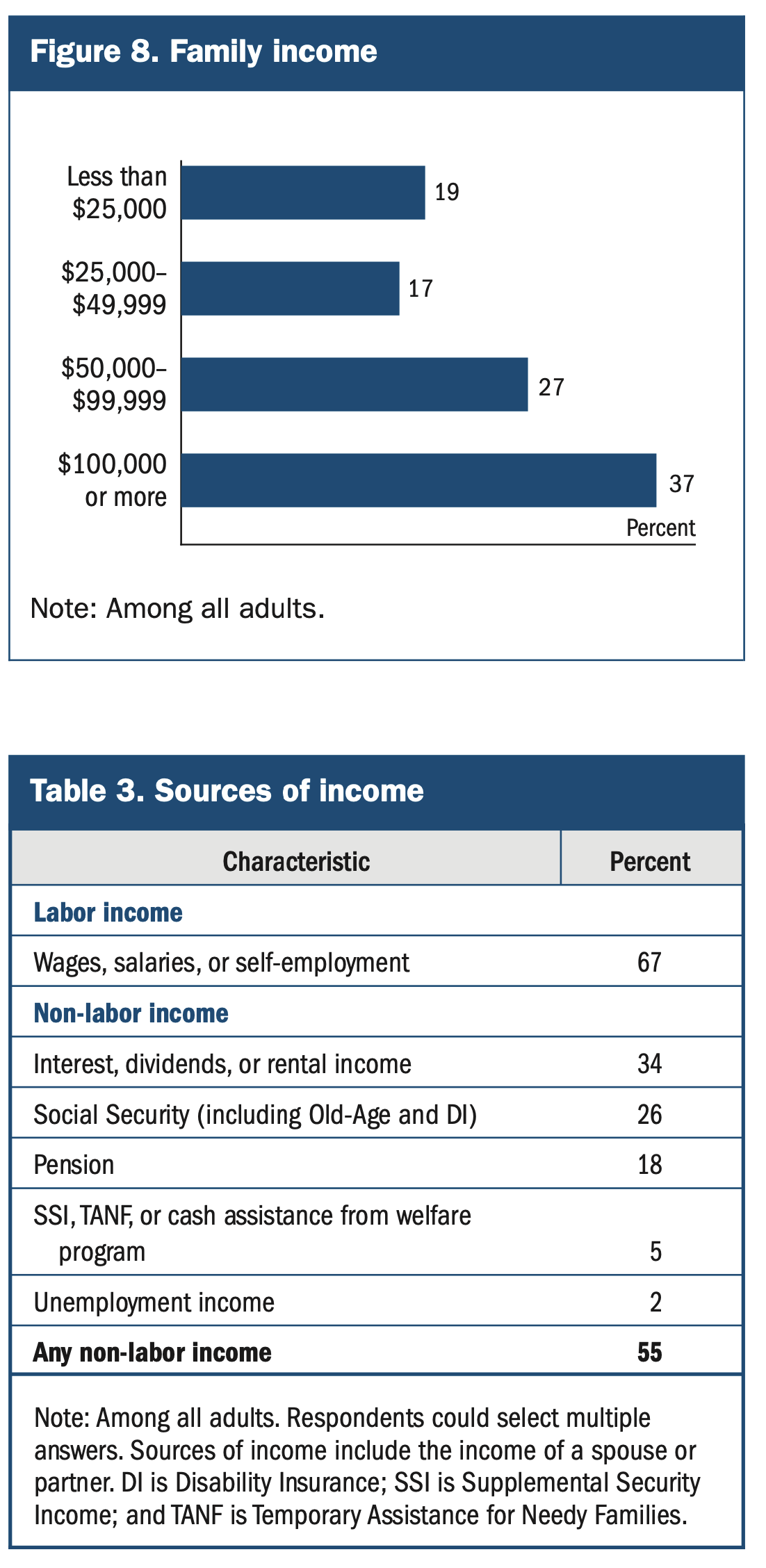Select the $100,000 or more bar
Image resolution: width=766 pixels, height=1568 pixels.
(x=418, y=480)
